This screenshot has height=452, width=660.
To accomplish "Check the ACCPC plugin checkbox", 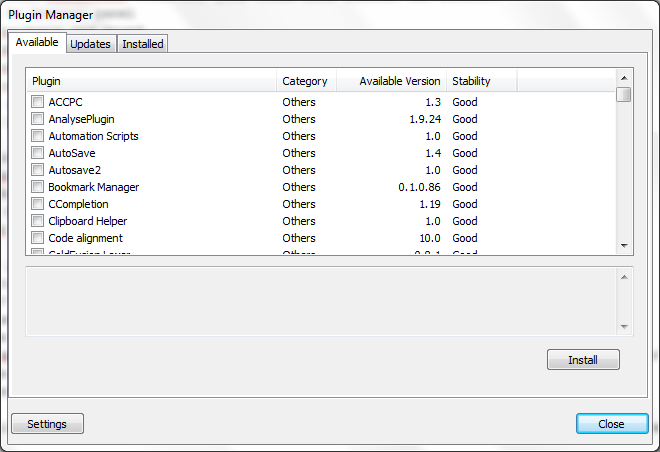I will pyautogui.click(x=37, y=102).
